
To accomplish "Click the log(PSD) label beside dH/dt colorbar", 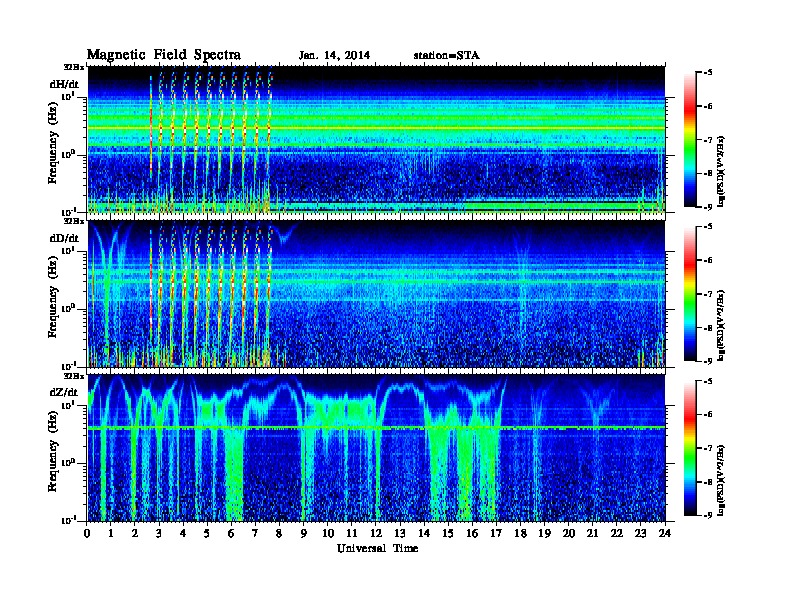I will coord(721,170).
